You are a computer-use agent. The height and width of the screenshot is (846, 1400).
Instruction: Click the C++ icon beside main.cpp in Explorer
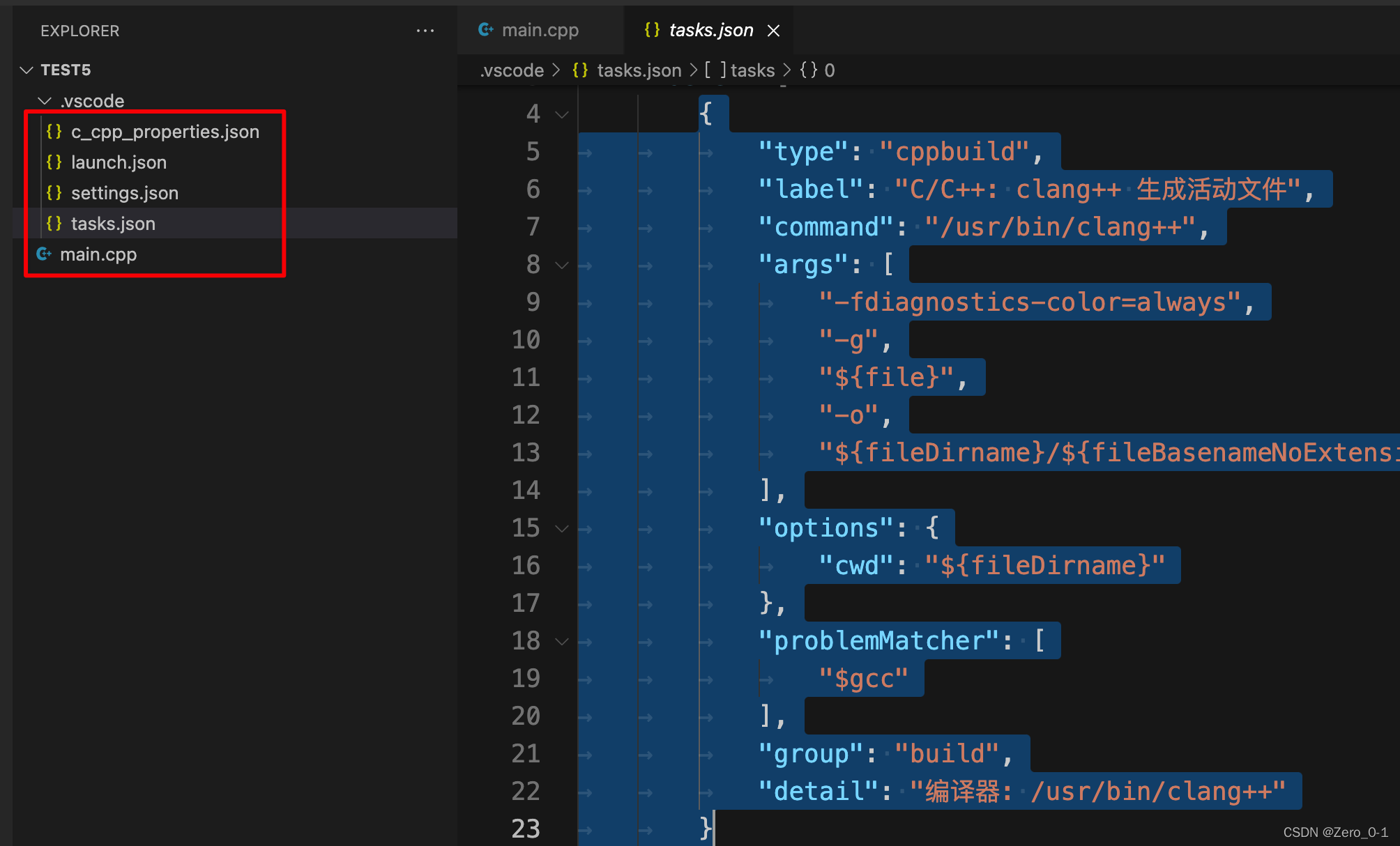pos(44,254)
